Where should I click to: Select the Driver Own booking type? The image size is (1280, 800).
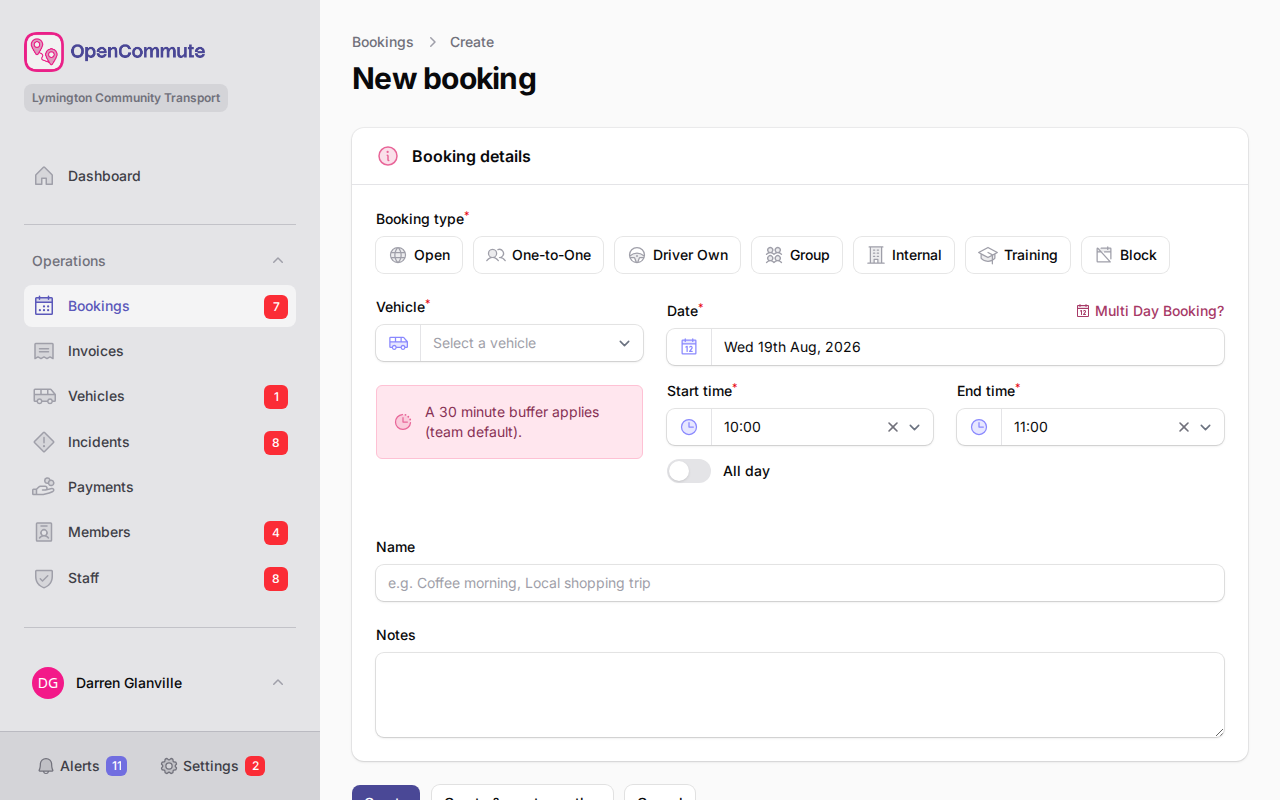click(677, 255)
